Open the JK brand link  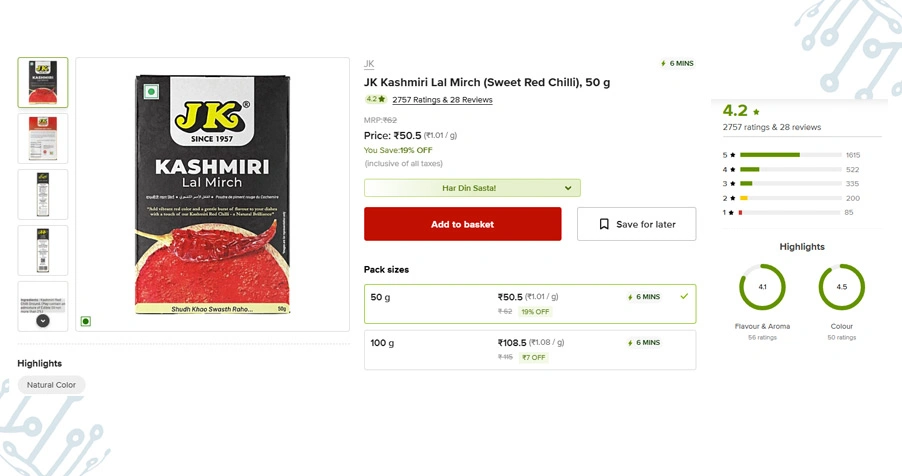click(369, 64)
